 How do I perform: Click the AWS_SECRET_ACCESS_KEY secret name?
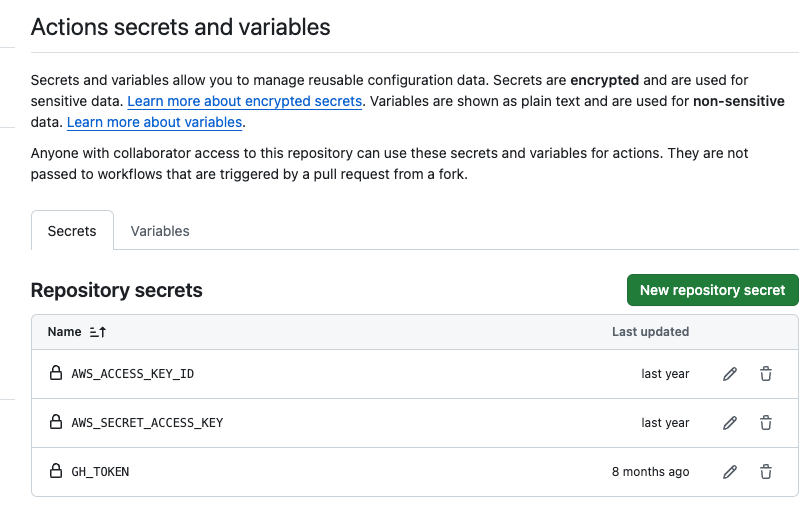(147, 423)
